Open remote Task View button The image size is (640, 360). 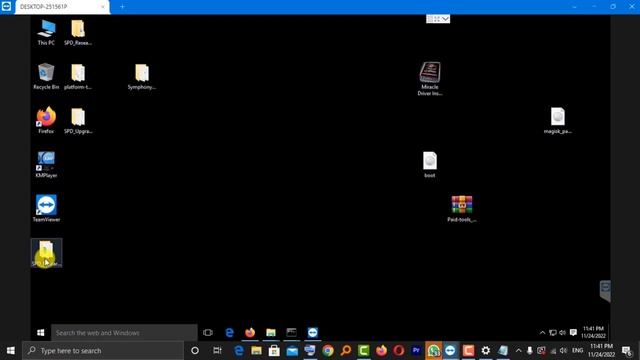pyautogui.click(x=208, y=333)
